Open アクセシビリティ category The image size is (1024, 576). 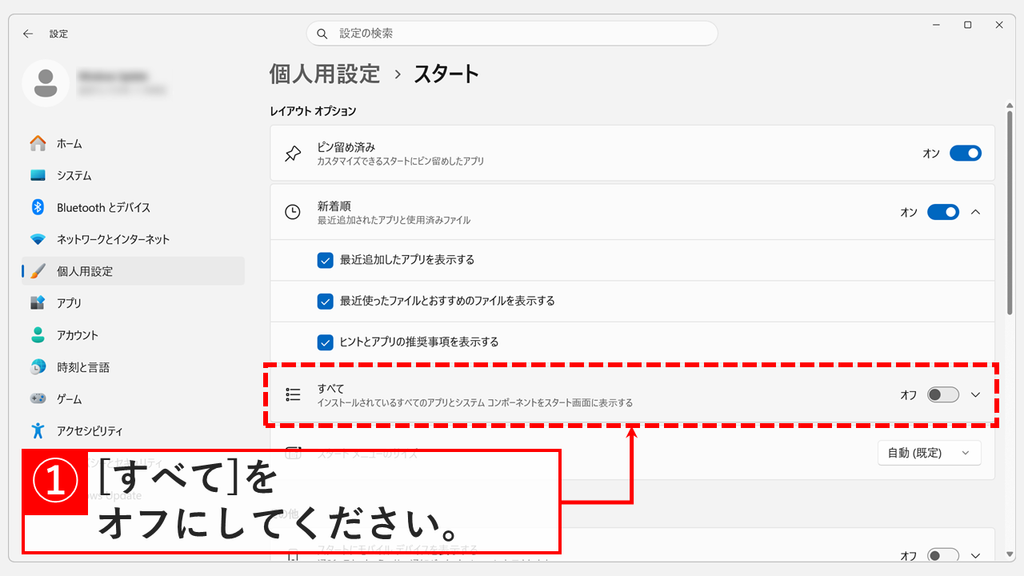pyautogui.click(x=133, y=430)
